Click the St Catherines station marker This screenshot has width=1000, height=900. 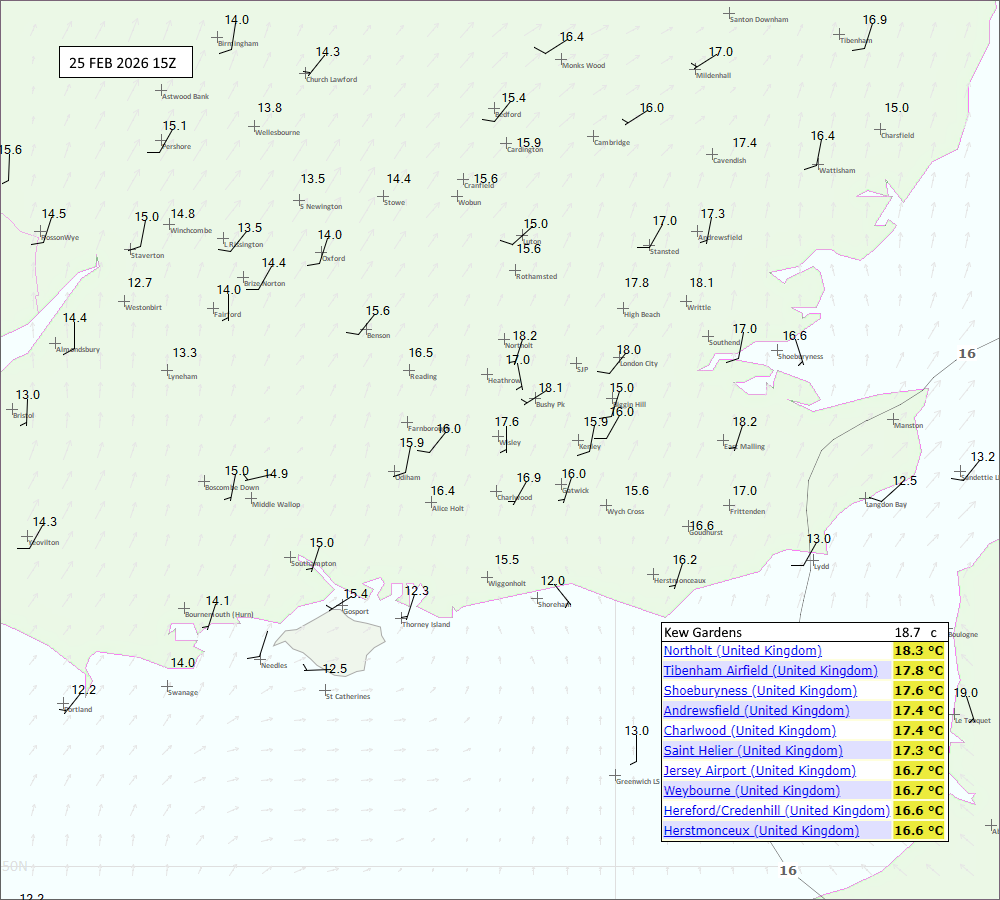click(325, 690)
